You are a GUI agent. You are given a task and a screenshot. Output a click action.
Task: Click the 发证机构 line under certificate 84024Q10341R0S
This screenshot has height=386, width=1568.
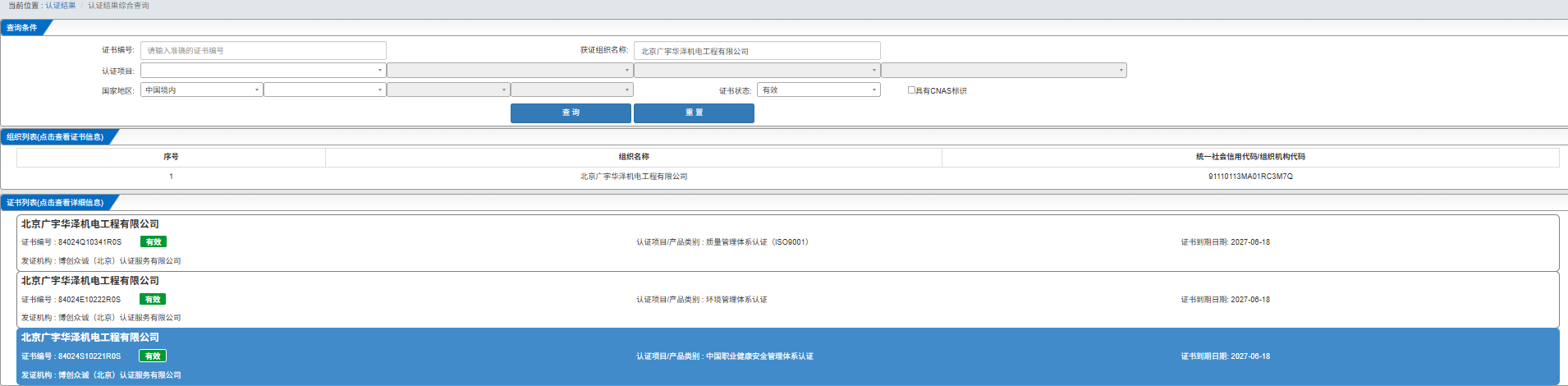click(101, 261)
